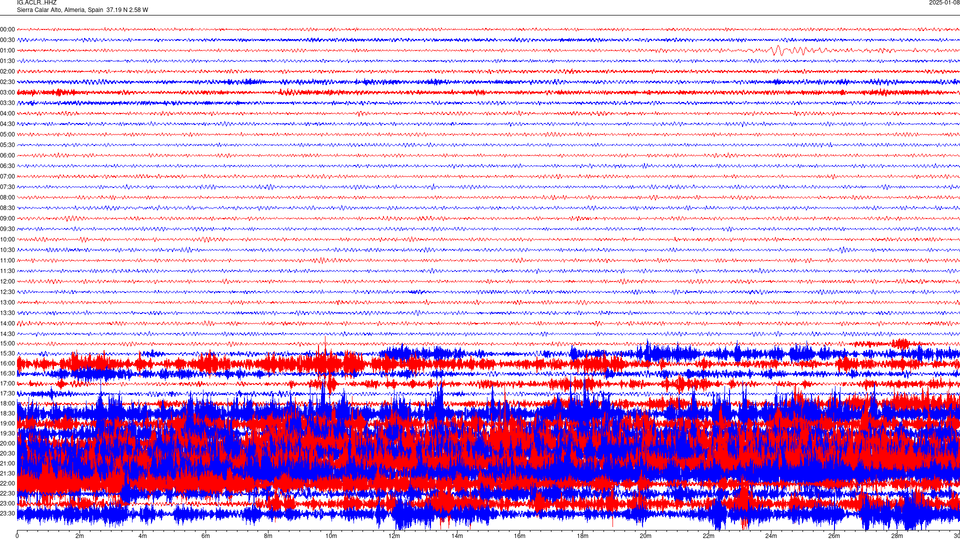Select the 20:00 trace label

[x=7, y=443]
